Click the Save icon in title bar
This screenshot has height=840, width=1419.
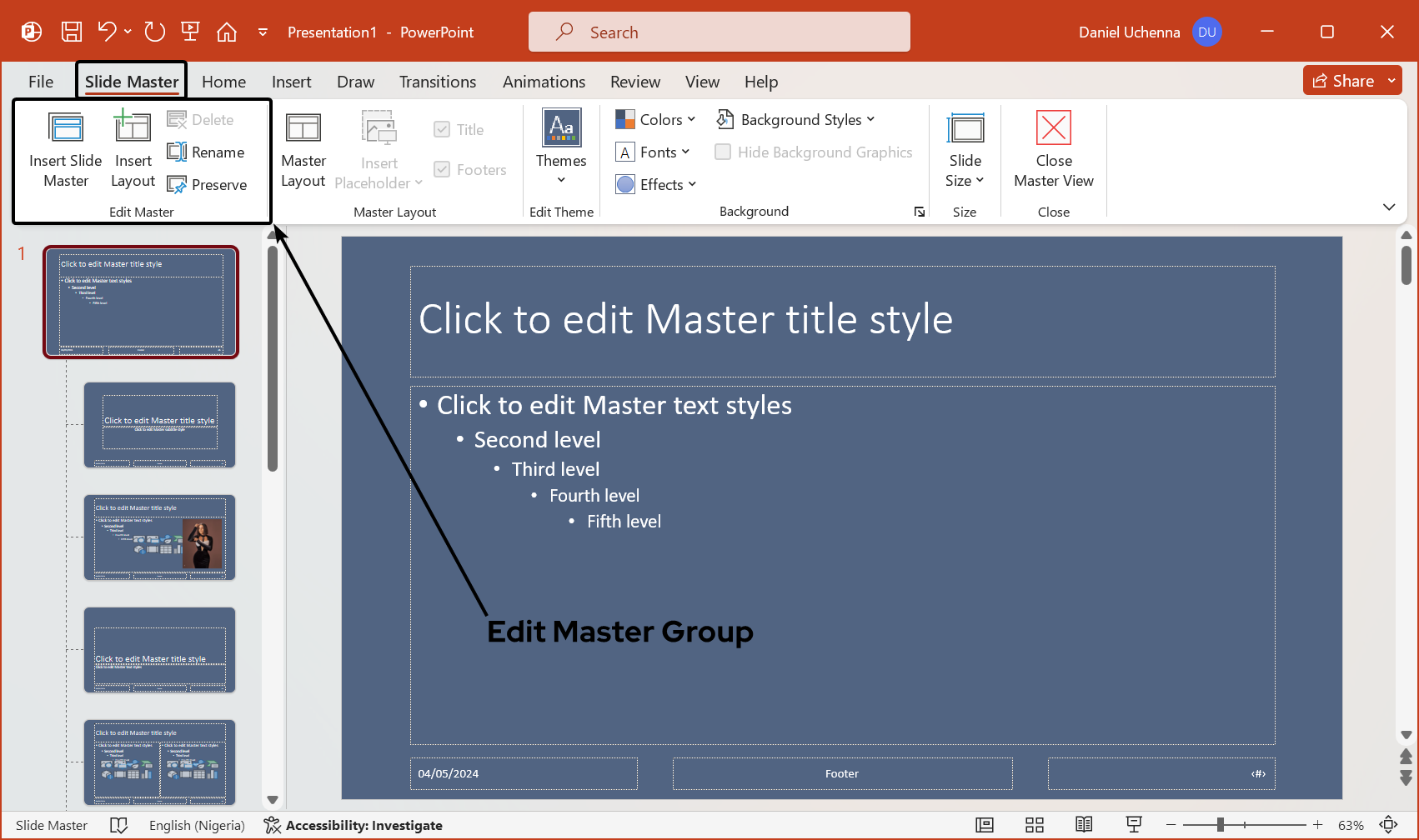tap(72, 32)
